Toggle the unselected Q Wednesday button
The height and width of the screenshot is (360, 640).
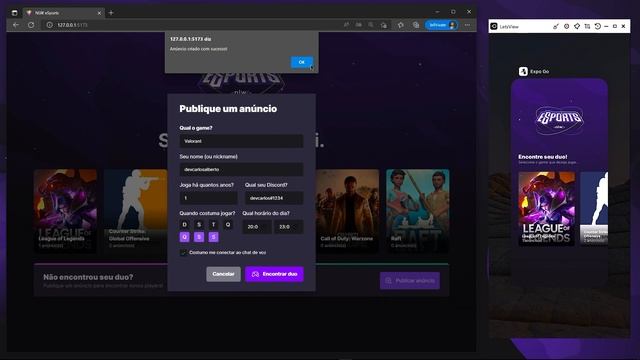228,224
